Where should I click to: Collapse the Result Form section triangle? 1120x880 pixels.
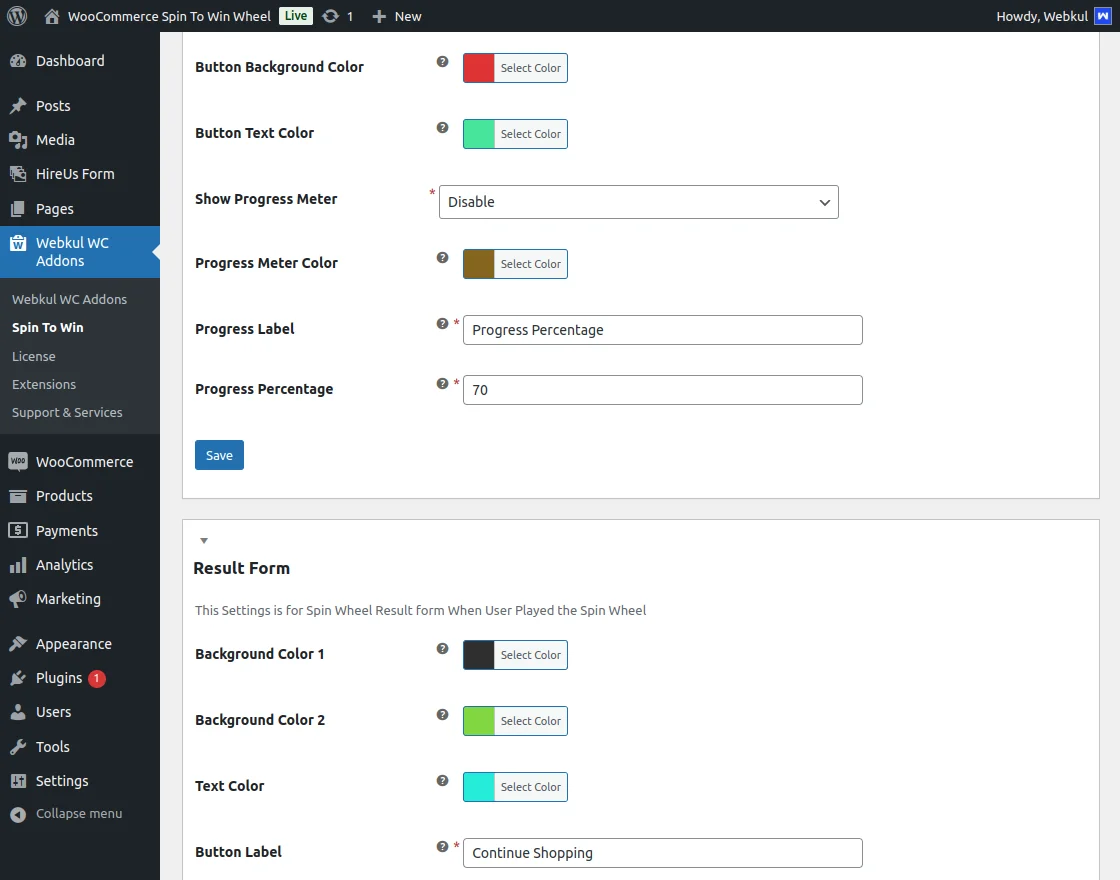[204, 541]
